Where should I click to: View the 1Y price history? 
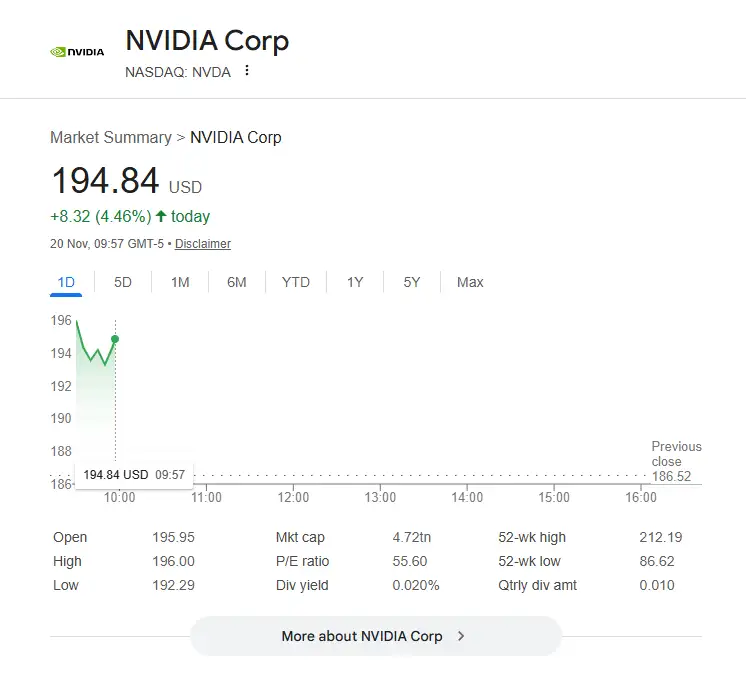click(355, 282)
